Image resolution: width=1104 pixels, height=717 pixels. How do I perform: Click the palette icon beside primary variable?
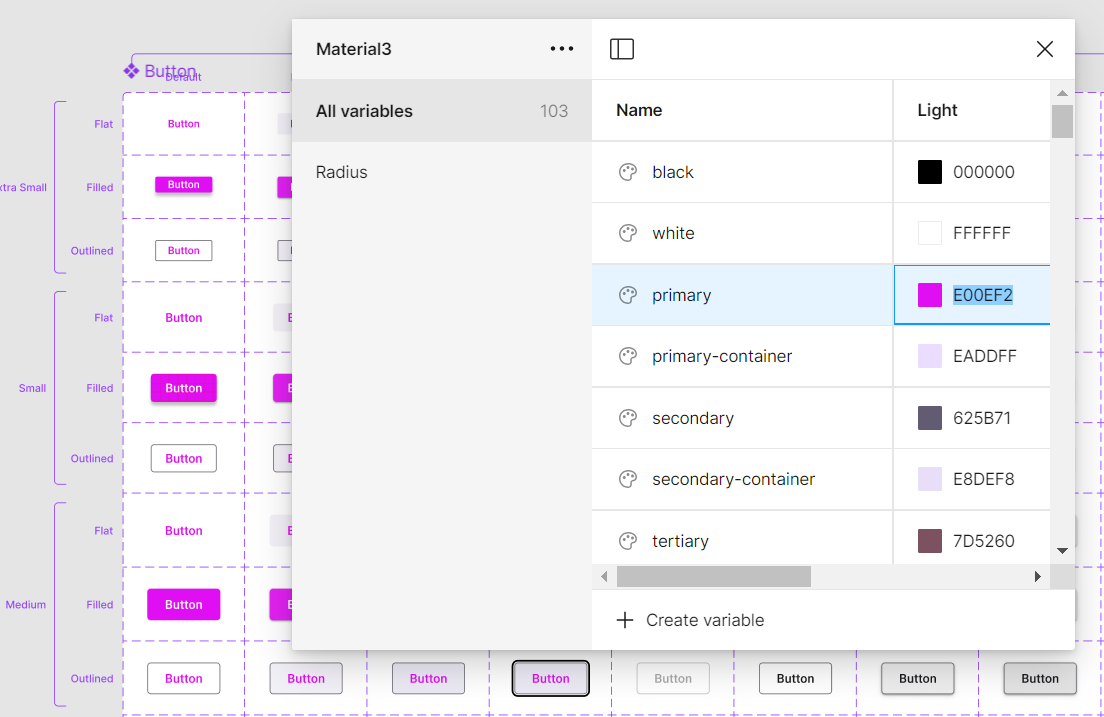click(x=628, y=294)
